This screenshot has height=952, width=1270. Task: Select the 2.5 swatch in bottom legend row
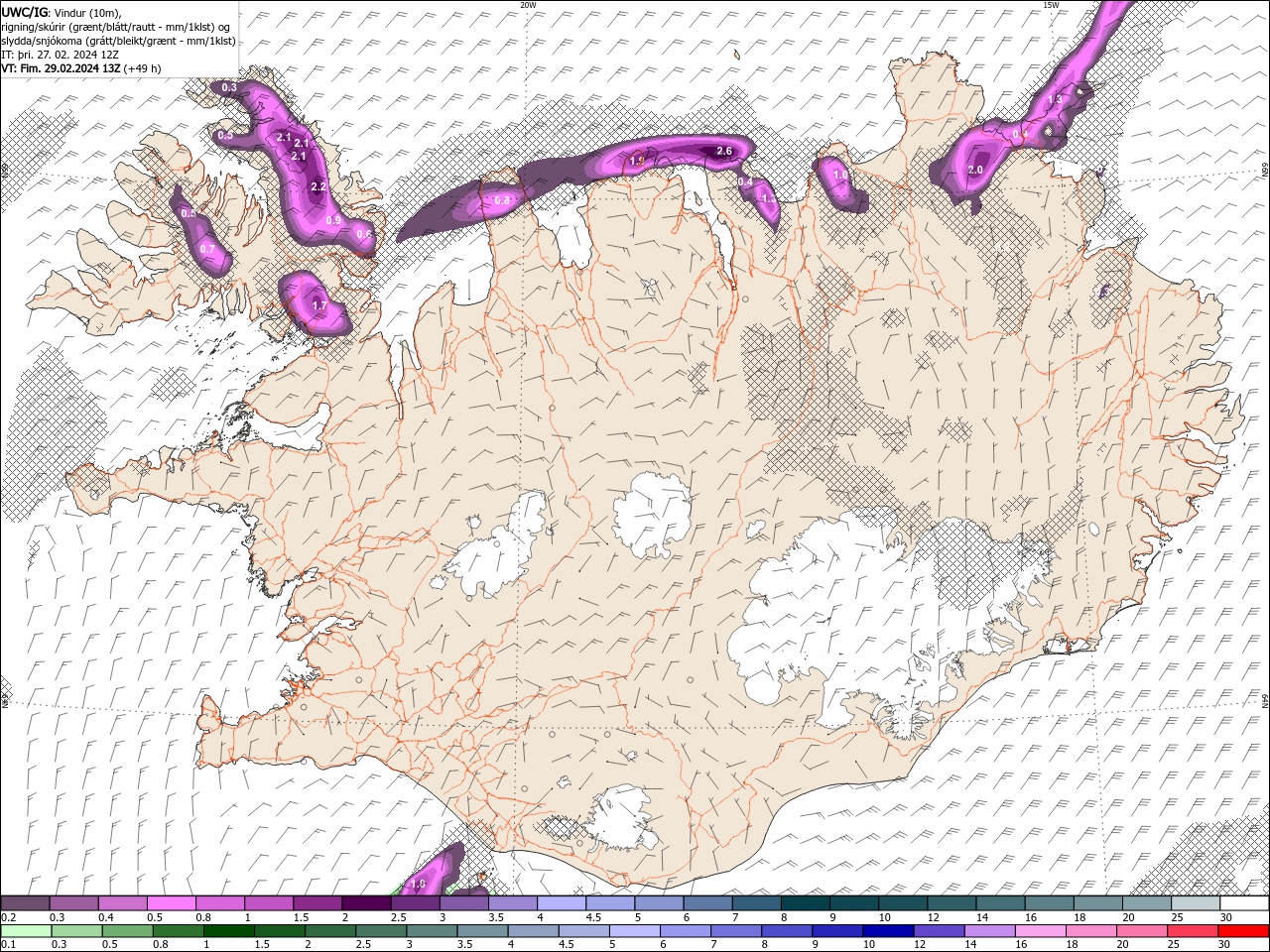coord(380,930)
